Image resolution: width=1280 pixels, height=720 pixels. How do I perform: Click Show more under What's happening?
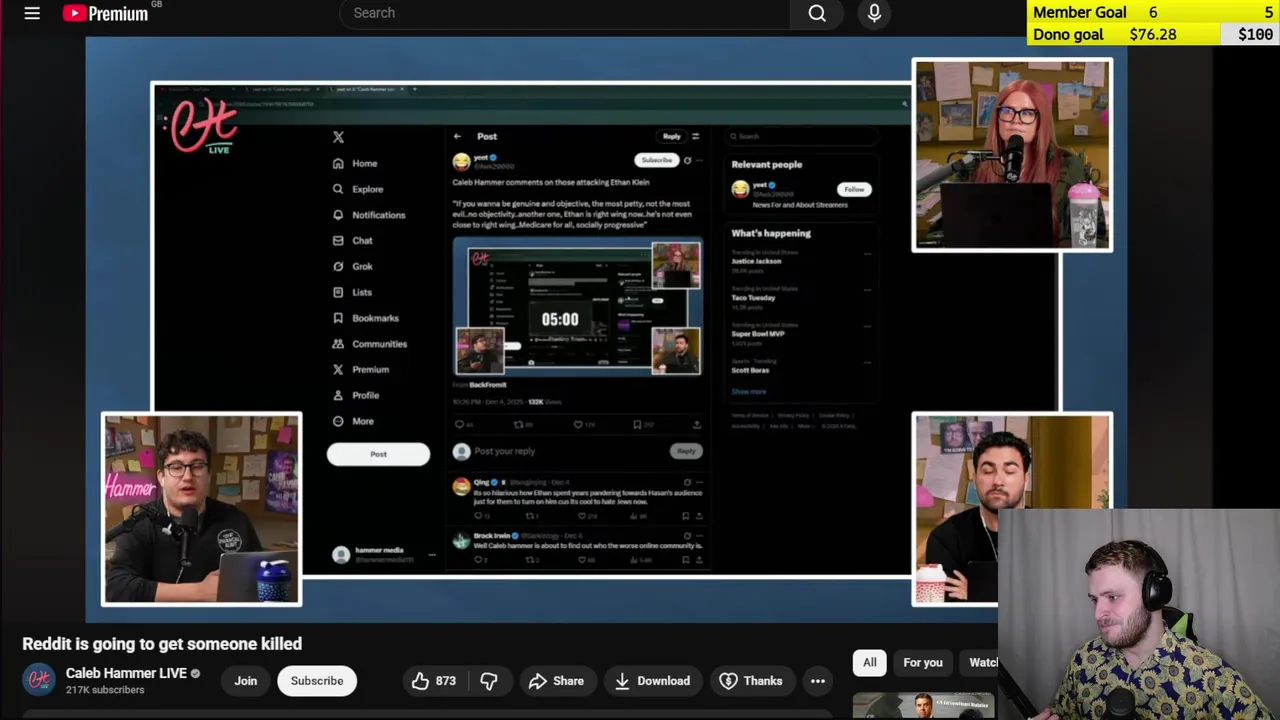749,392
